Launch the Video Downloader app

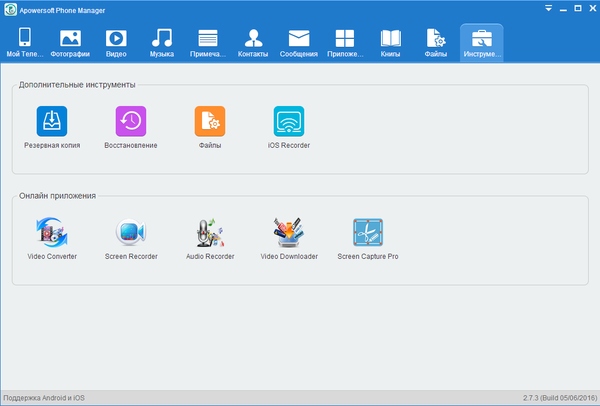pos(289,234)
